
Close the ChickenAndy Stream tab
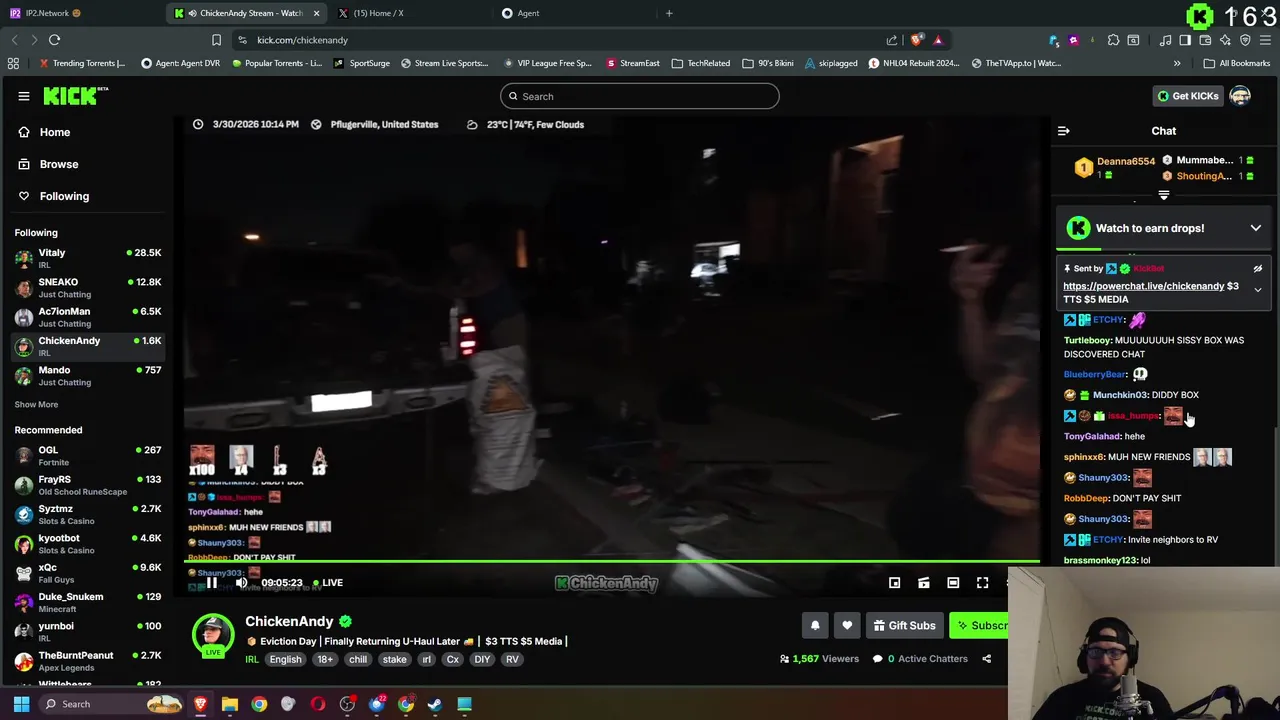(317, 13)
